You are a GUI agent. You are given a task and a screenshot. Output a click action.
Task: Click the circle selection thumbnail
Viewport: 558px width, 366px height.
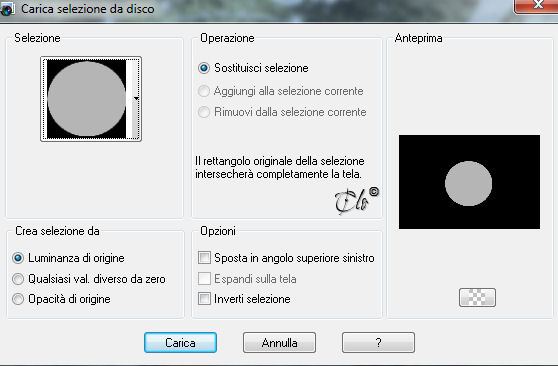tap(86, 99)
